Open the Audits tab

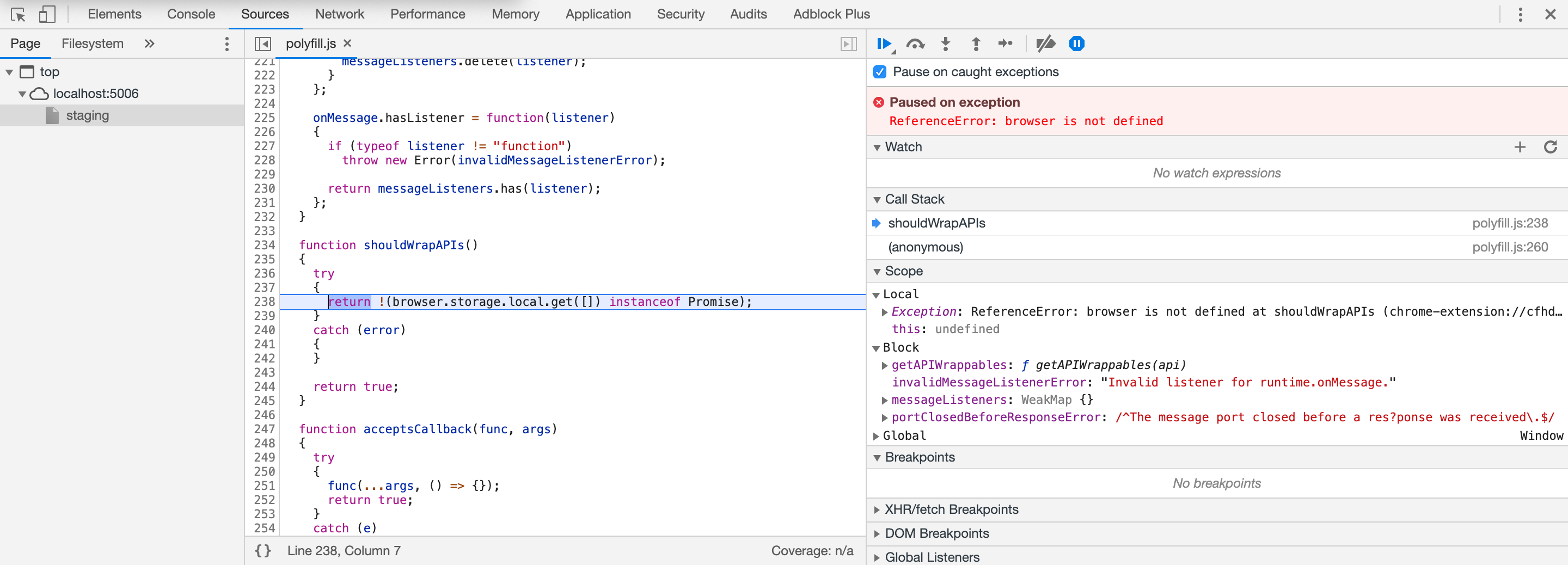[x=748, y=14]
